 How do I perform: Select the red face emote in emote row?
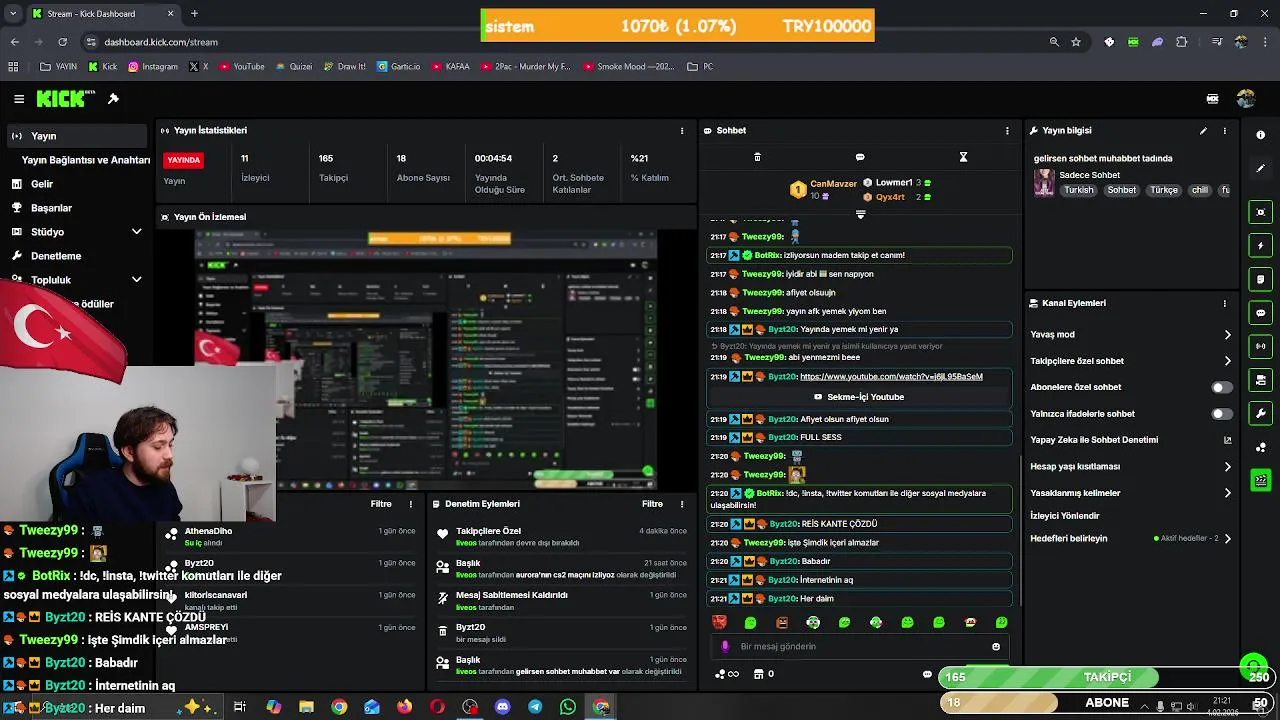pos(718,622)
